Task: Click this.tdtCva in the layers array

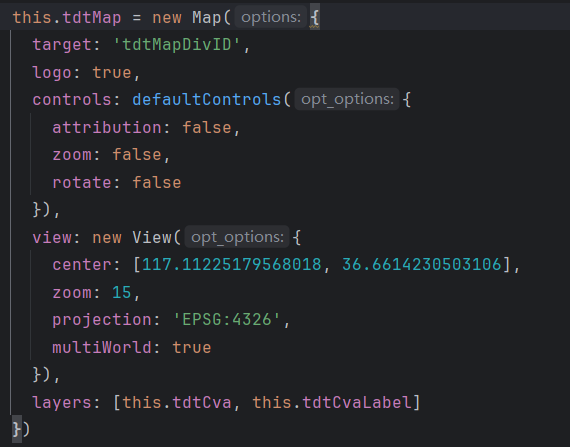Action: 177,403
